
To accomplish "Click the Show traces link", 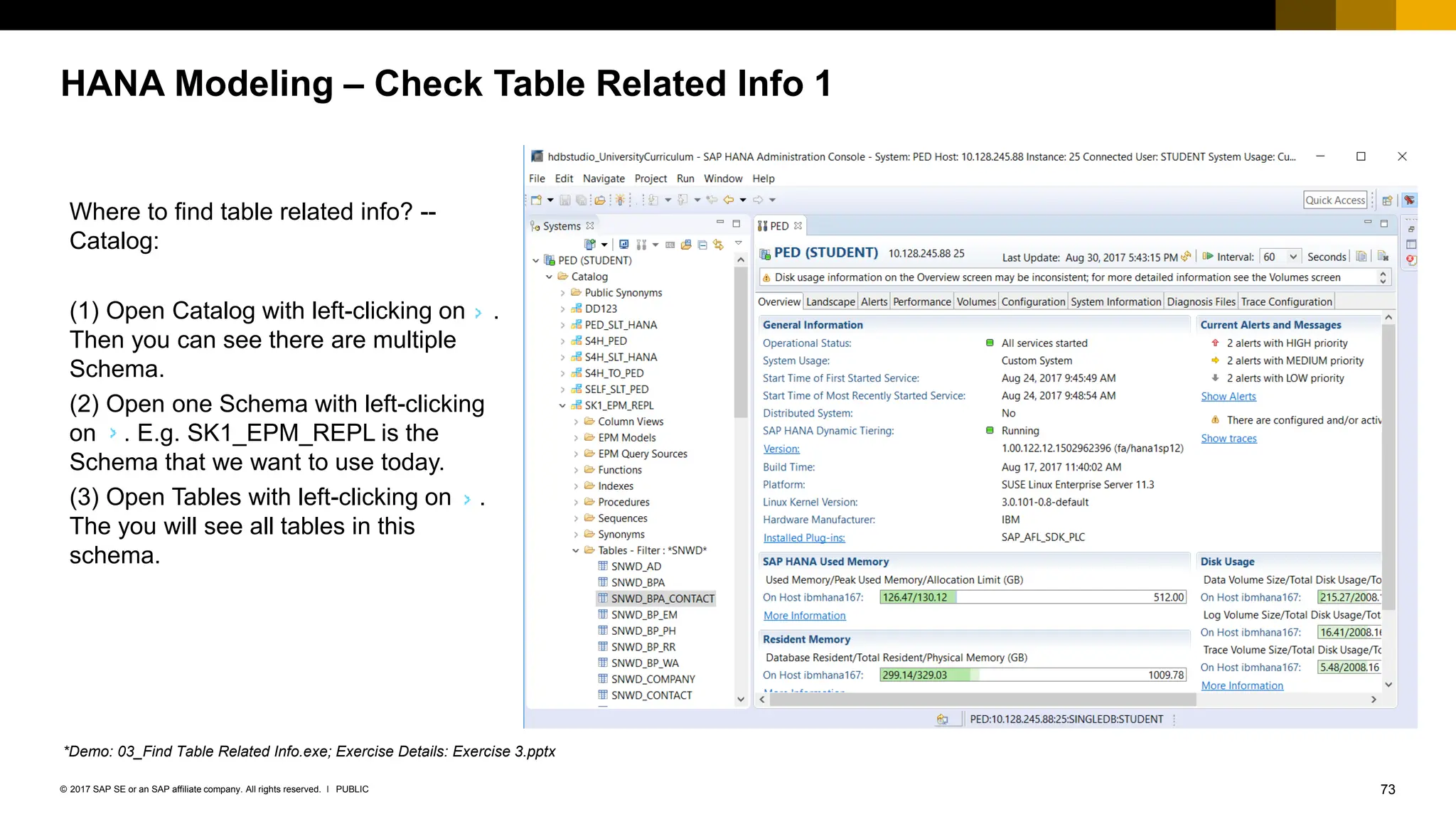I will [1228, 439].
